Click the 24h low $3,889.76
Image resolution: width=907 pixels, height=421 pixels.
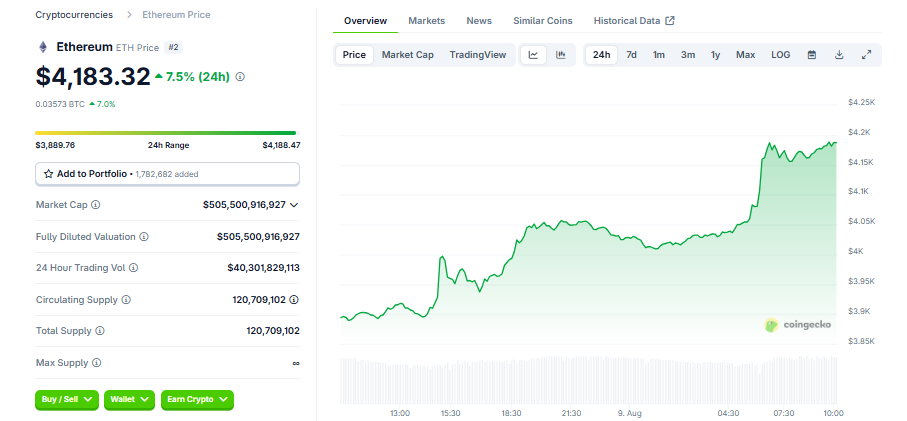pos(55,145)
